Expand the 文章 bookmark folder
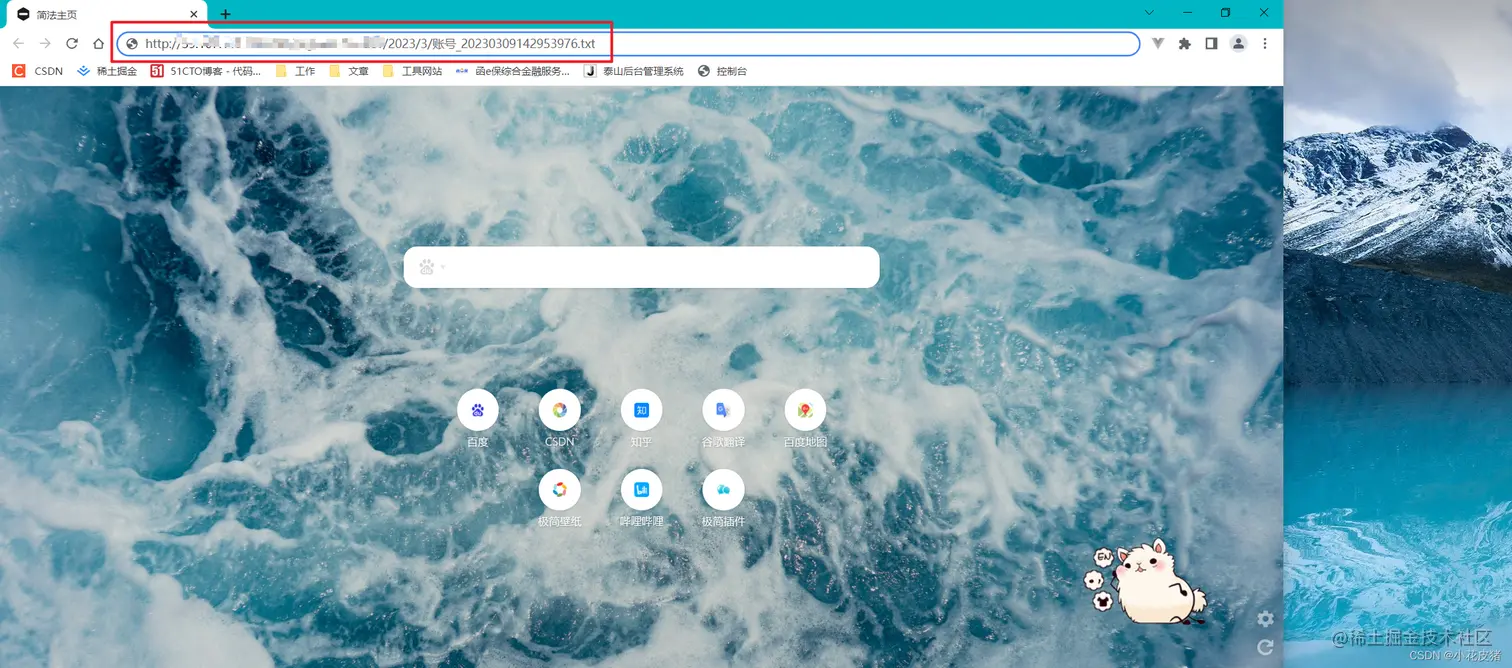The image size is (1512, 668). pos(349,71)
